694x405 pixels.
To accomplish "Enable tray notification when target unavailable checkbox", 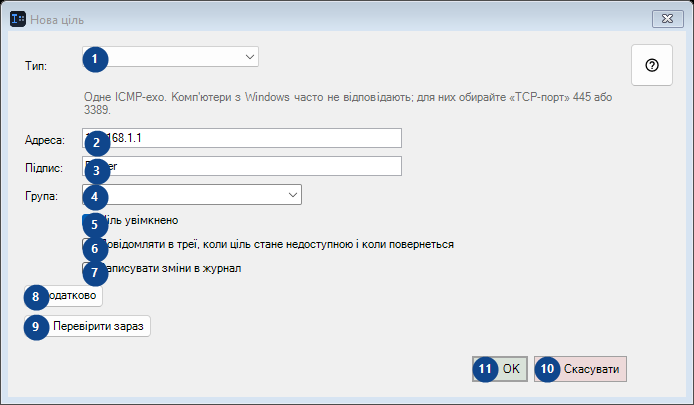I will click(x=268, y=244).
